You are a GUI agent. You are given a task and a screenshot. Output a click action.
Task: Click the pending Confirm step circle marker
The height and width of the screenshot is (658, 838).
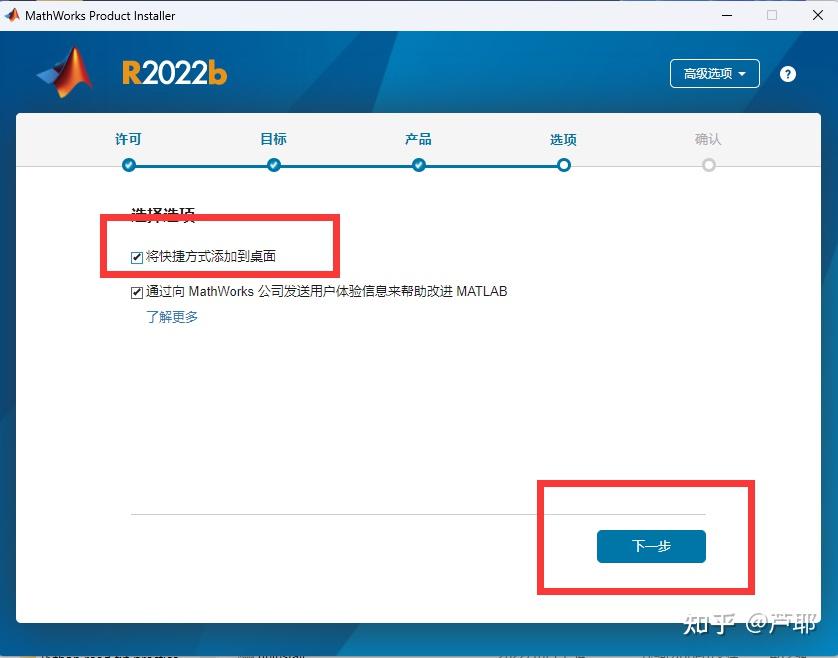709,165
